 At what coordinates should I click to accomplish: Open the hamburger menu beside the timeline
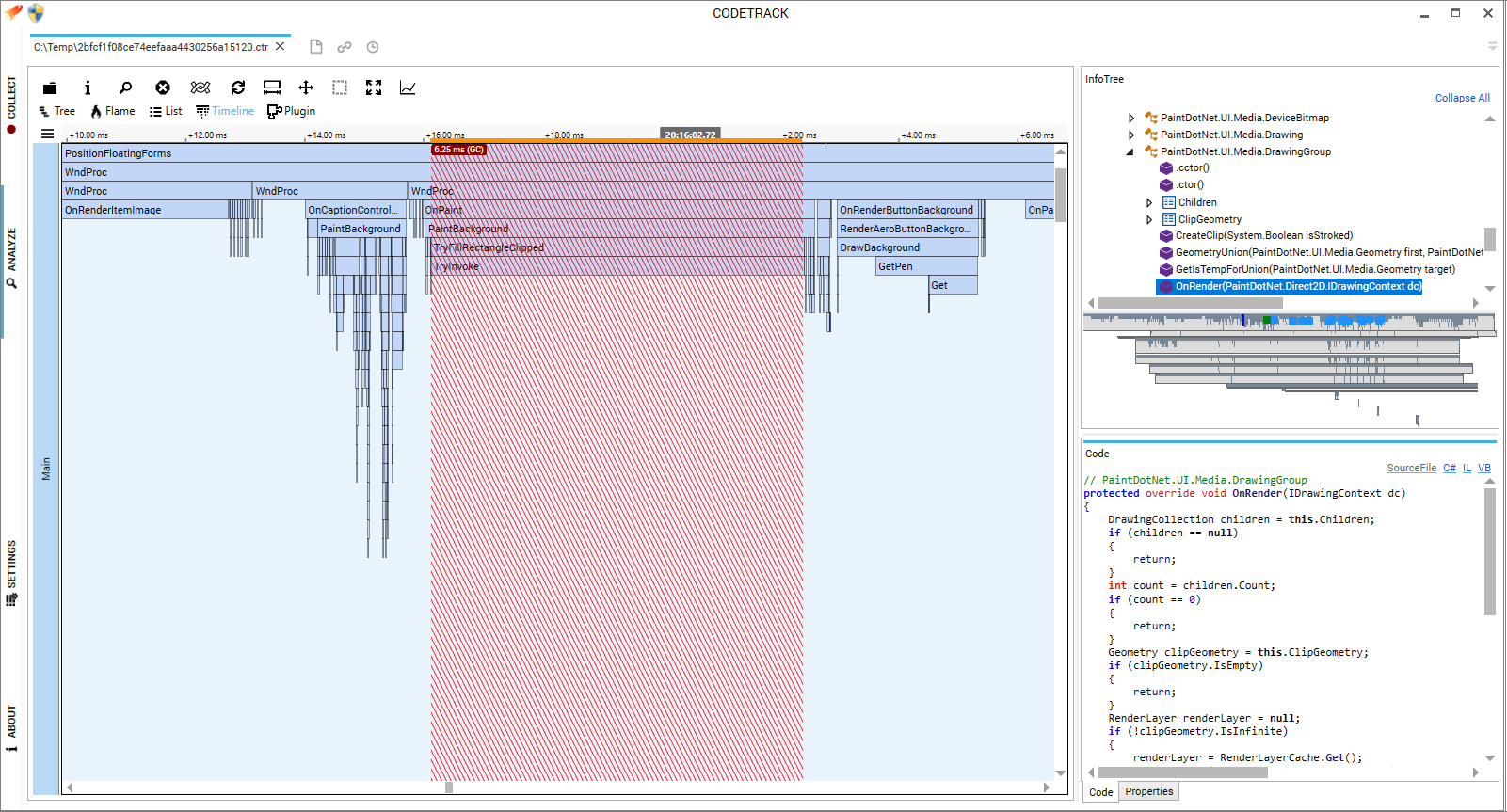tap(47, 134)
